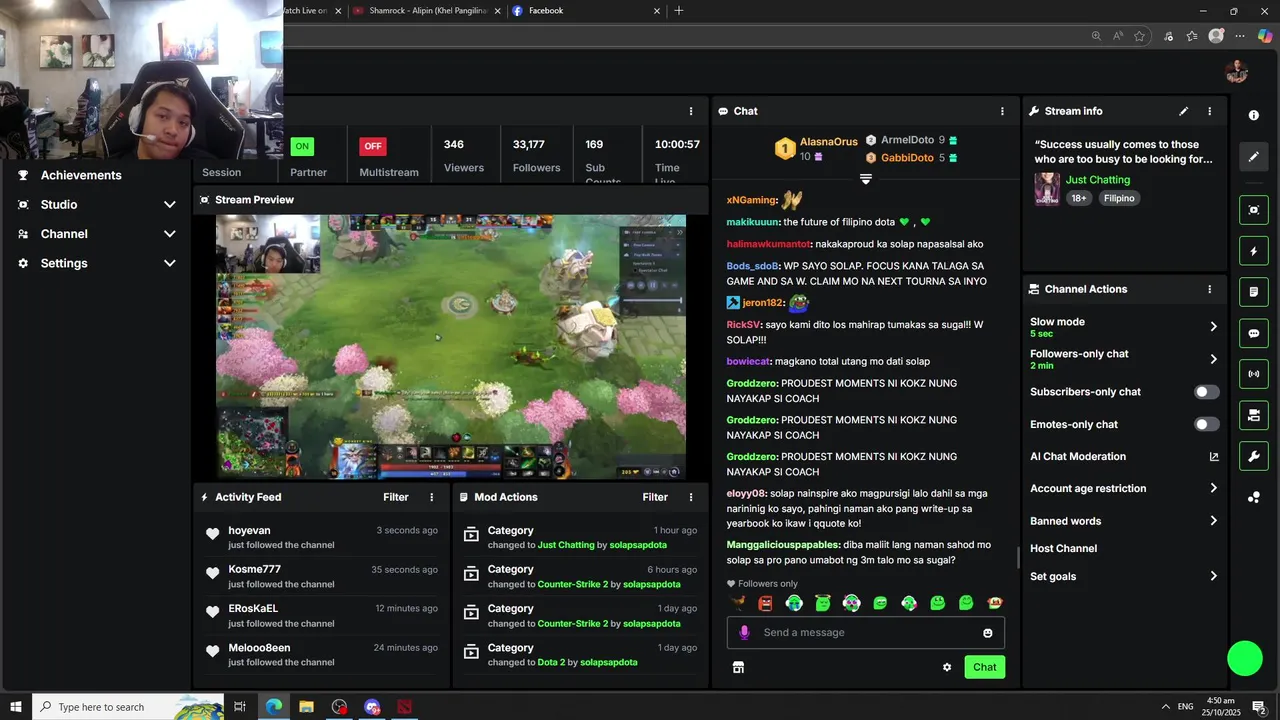Screen dimensions: 1280x720
Task: Click the Send a message field
Action: click(866, 632)
